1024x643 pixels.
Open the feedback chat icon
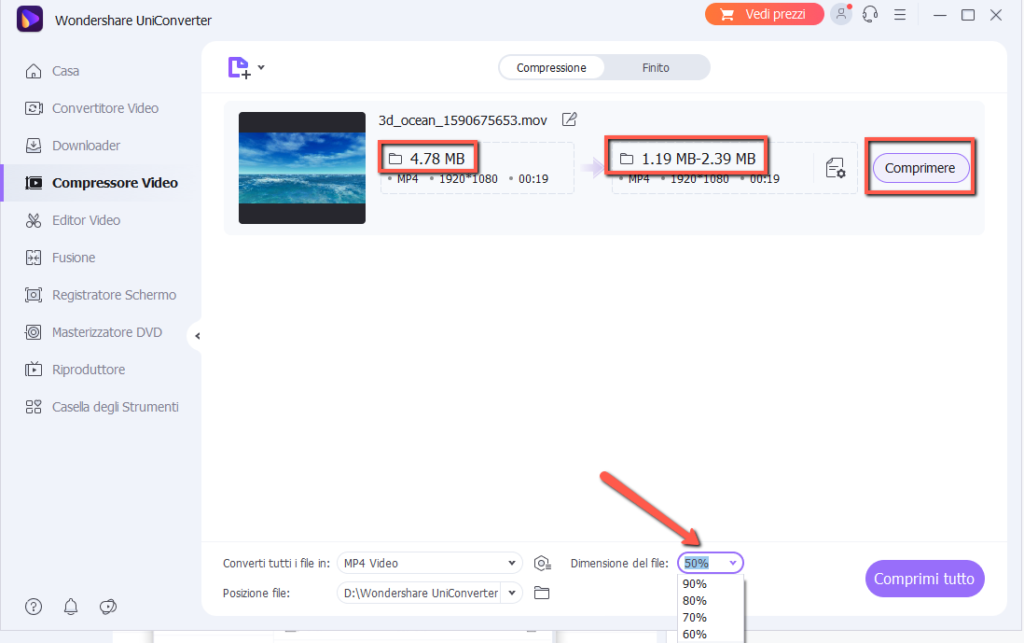(x=108, y=607)
